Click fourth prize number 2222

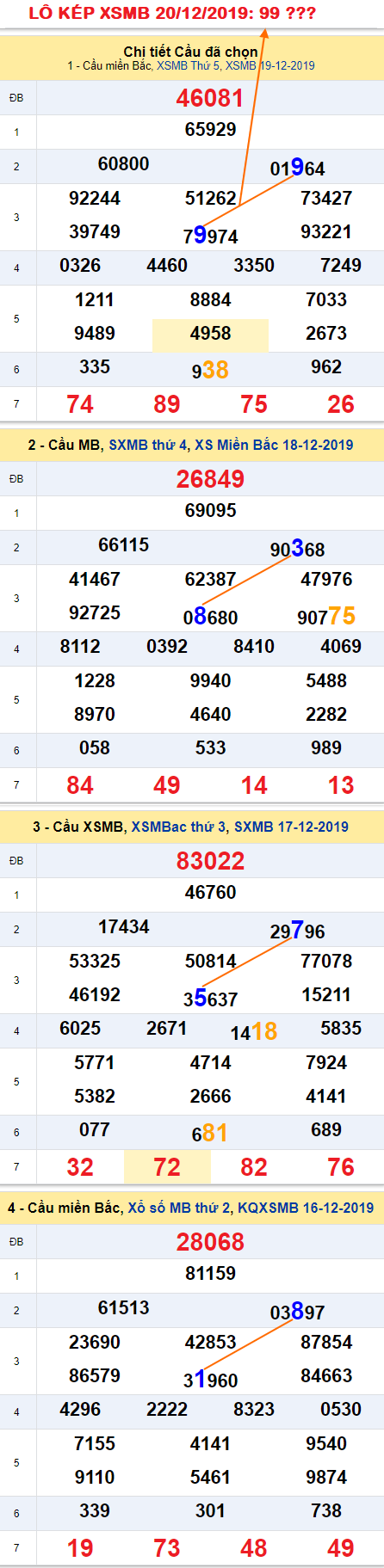pos(167,1410)
